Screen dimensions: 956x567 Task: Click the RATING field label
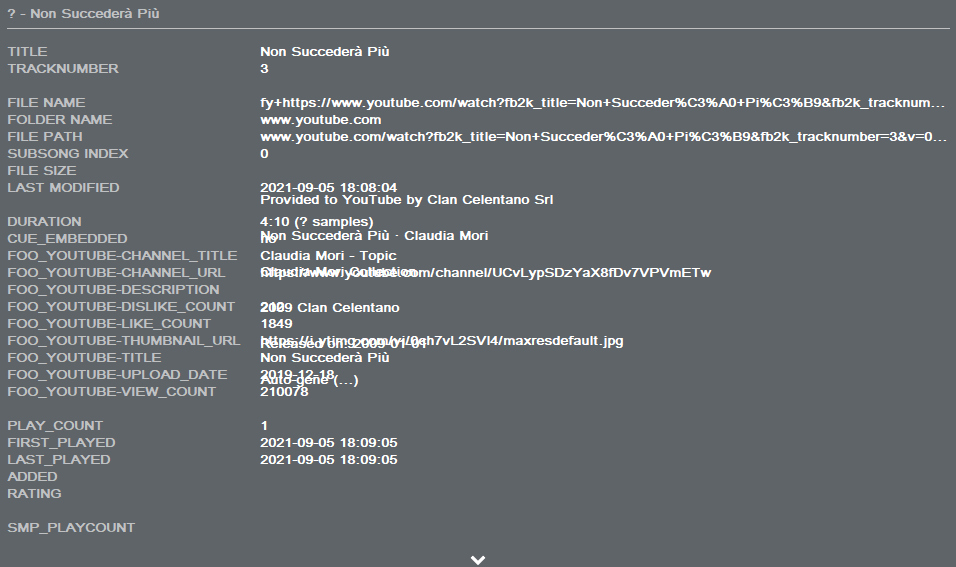[34, 493]
